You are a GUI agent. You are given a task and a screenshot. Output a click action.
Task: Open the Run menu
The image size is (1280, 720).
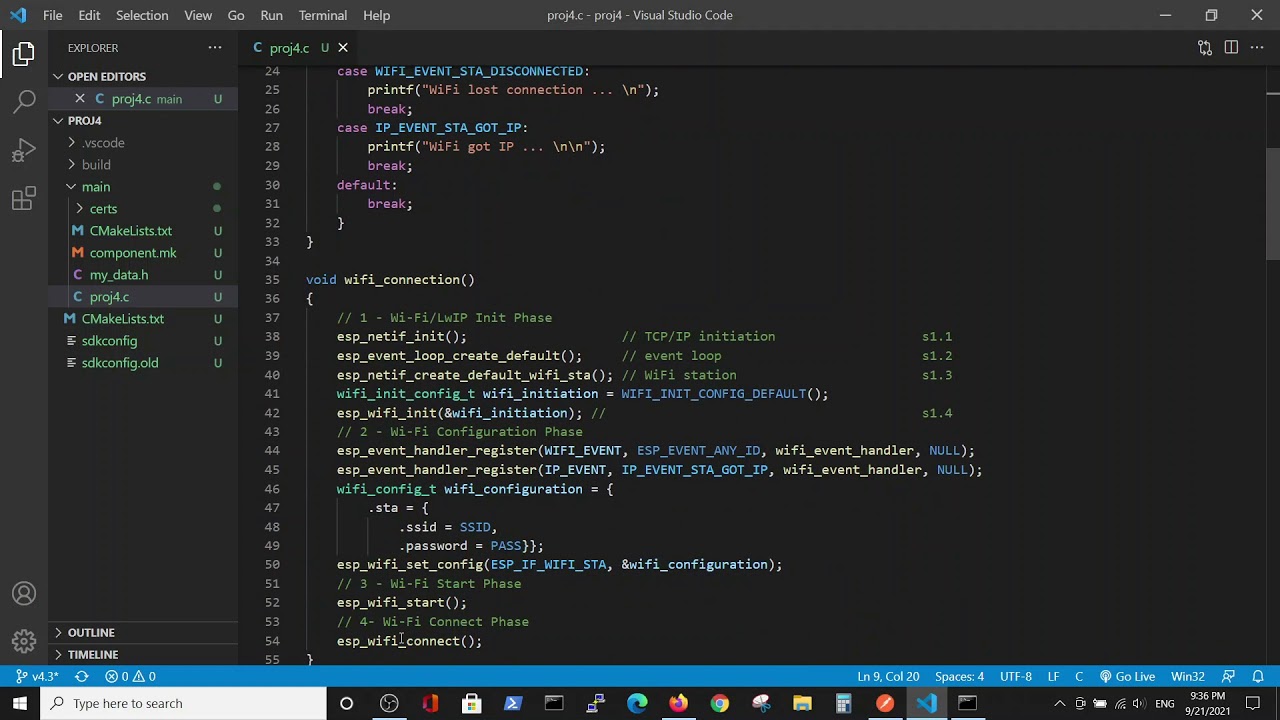tap(271, 15)
